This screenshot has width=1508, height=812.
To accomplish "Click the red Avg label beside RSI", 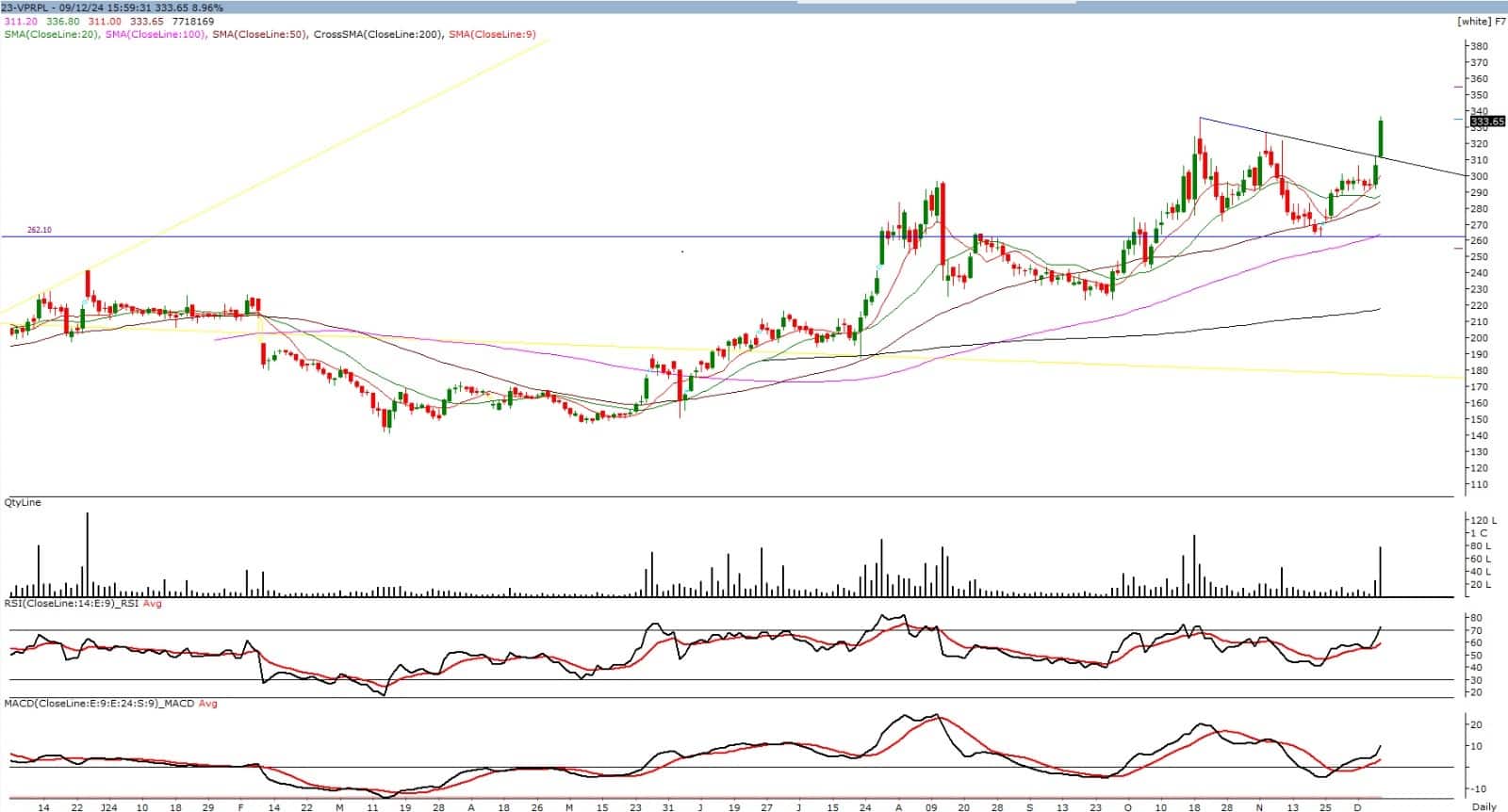I will [x=152, y=603].
